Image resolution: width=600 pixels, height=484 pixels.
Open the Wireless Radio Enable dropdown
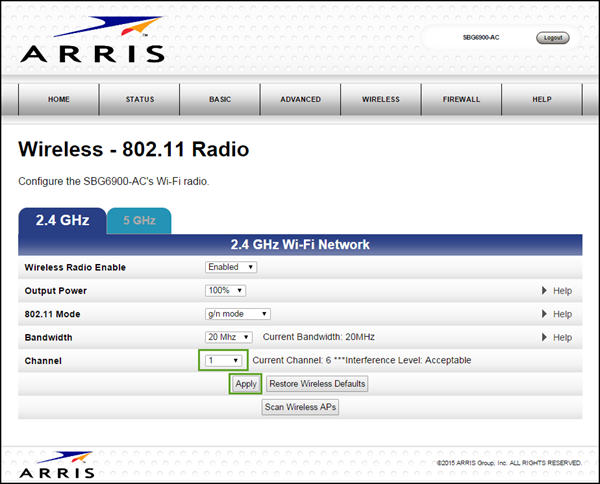pyautogui.click(x=231, y=267)
